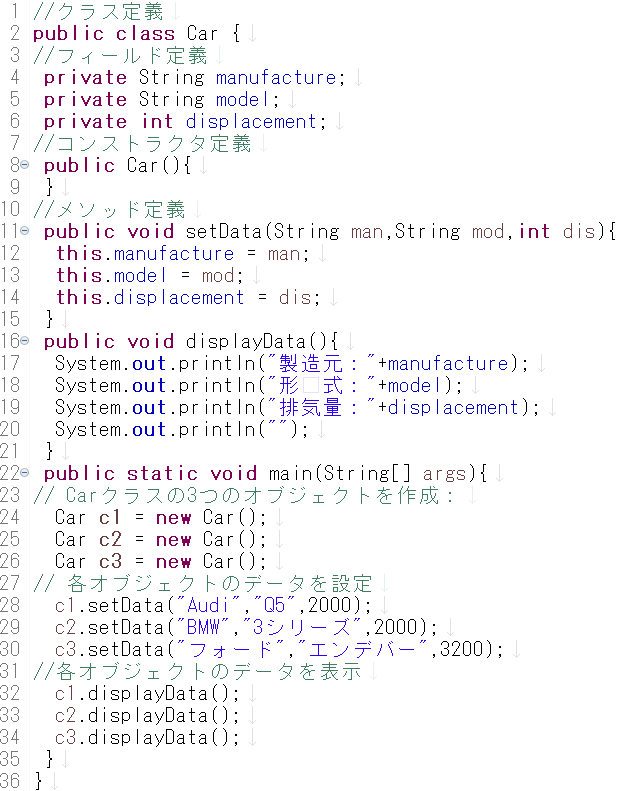The height and width of the screenshot is (791, 621).
Task: Click line number 20 in the gutter
Action: tap(10, 429)
